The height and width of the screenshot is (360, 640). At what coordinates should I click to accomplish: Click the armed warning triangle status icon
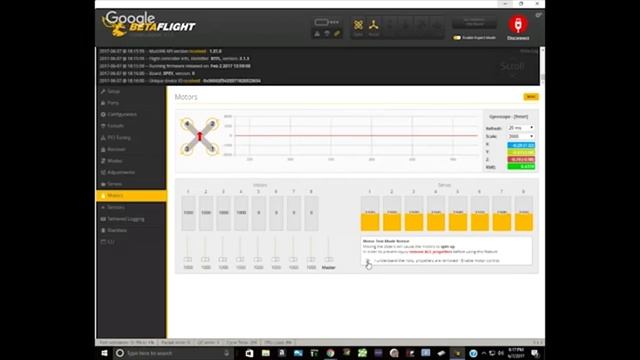317,34
